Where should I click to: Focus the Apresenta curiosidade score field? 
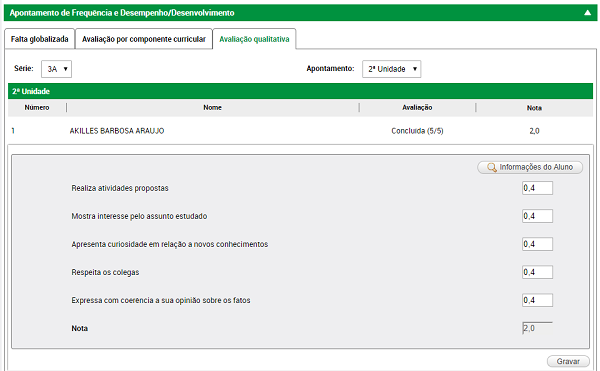tap(537, 244)
